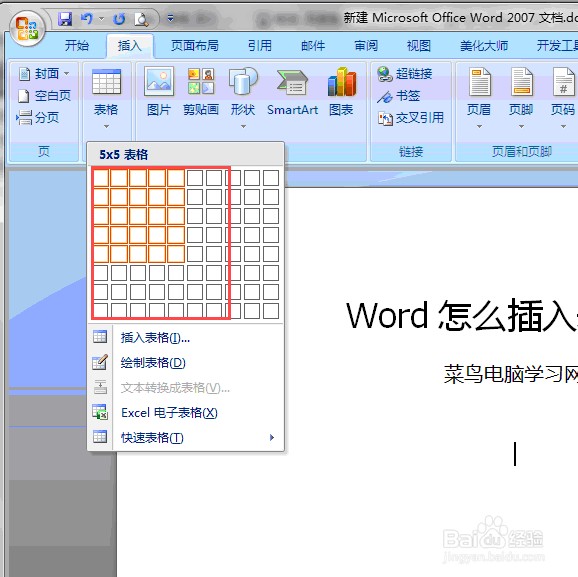Open Customize Quick Access Toolbar dropdown
Image resolution: width=578 pixels, height=577 pixels.
(170, 18)
